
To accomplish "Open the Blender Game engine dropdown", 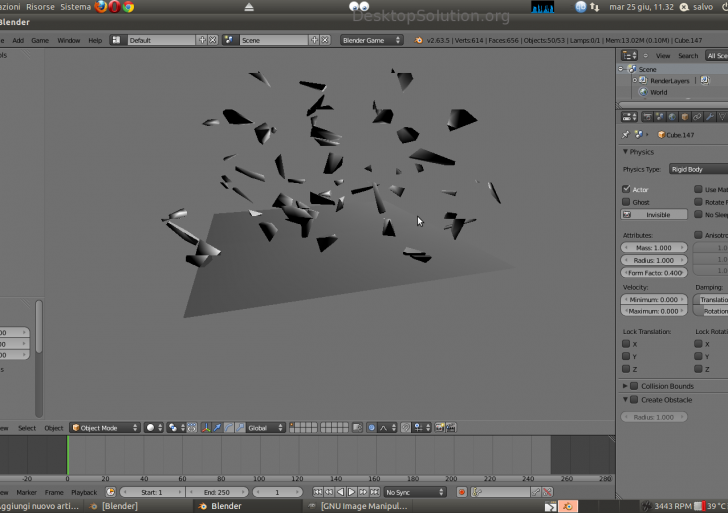I will click(371, 40).
